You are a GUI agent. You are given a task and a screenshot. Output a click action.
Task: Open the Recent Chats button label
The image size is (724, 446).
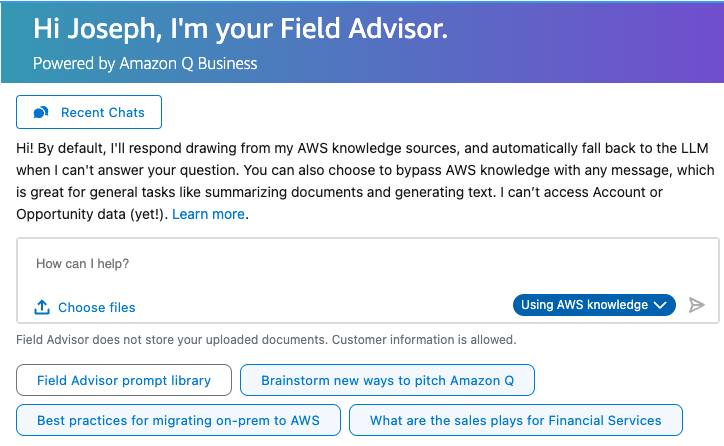coord(102,113)
